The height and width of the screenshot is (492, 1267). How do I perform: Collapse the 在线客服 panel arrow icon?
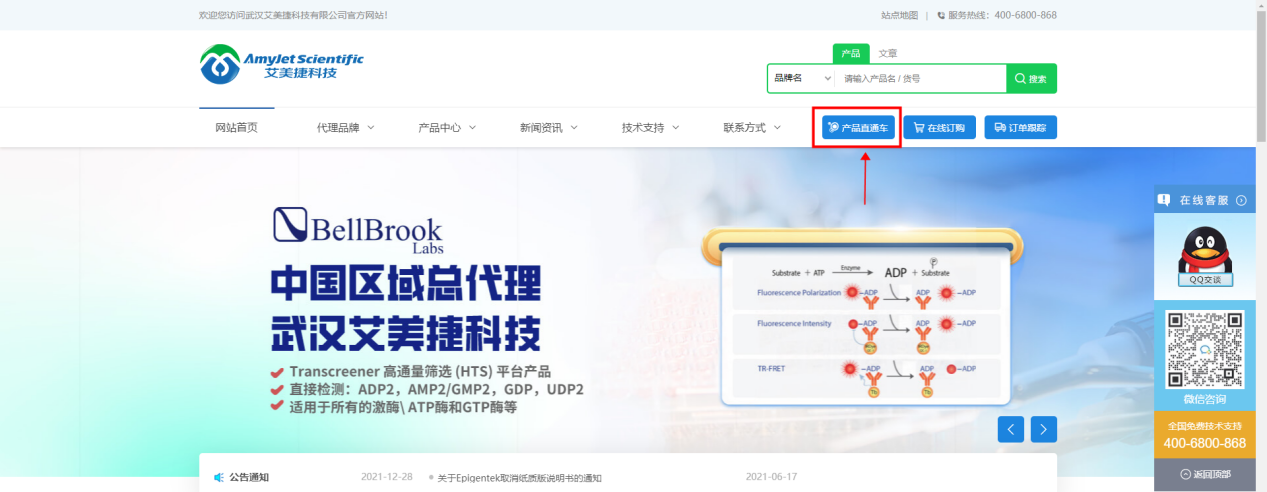pyautogui.click(x=1241, y=200)
